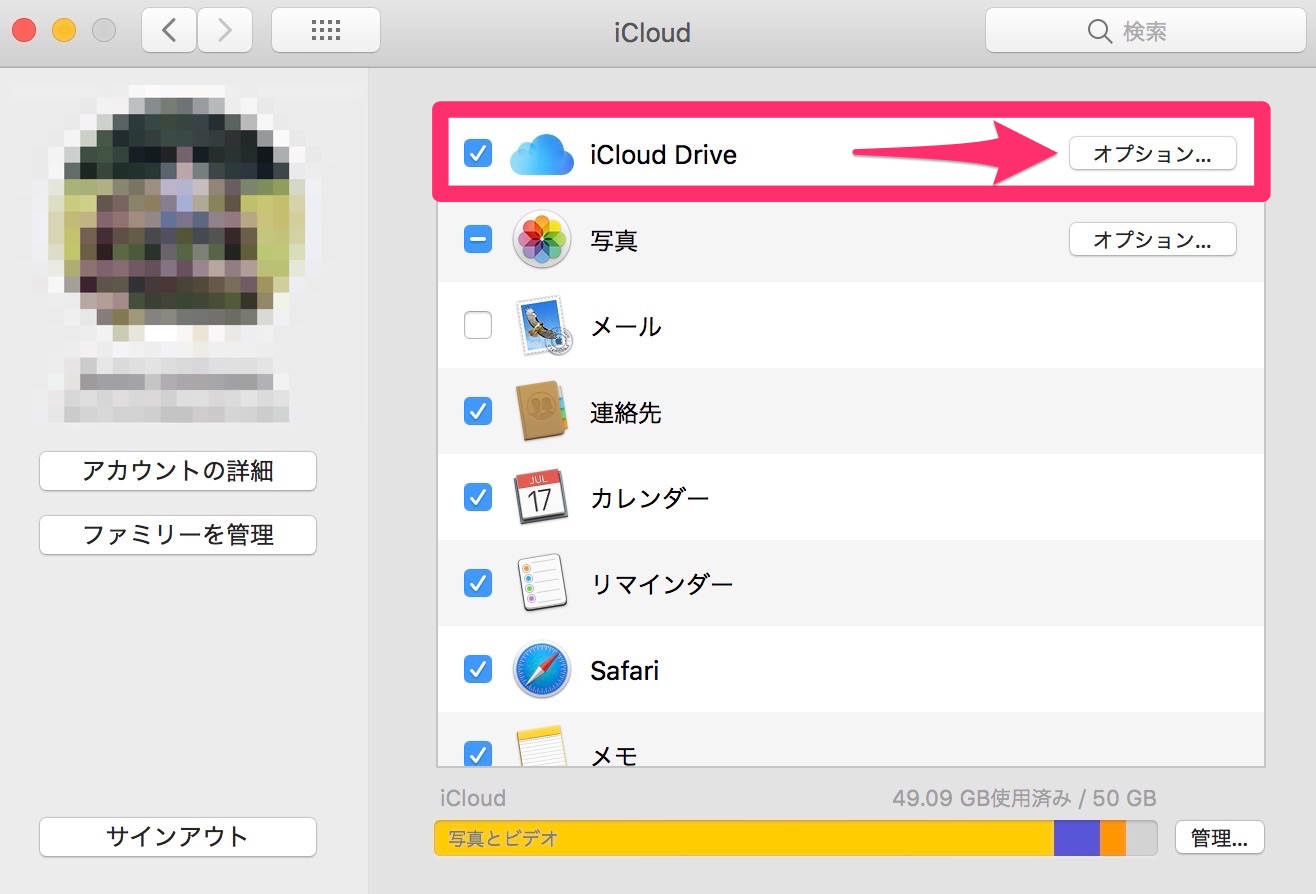This screenshot has height=894, width=1316.
Task: Click the カレンダー label text
Action: tap(650, 497)
